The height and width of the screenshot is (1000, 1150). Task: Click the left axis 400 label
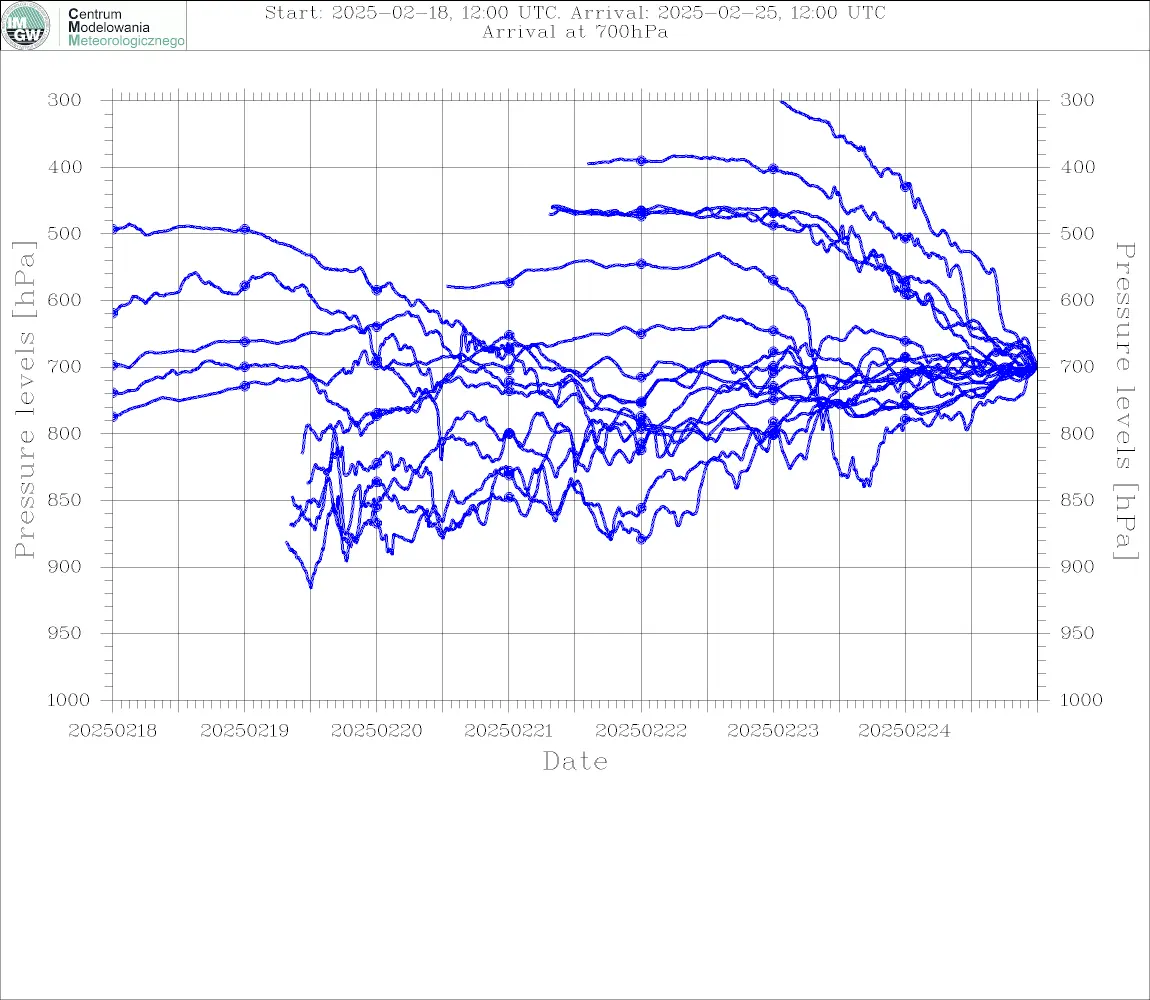click(x=65, y=167)
